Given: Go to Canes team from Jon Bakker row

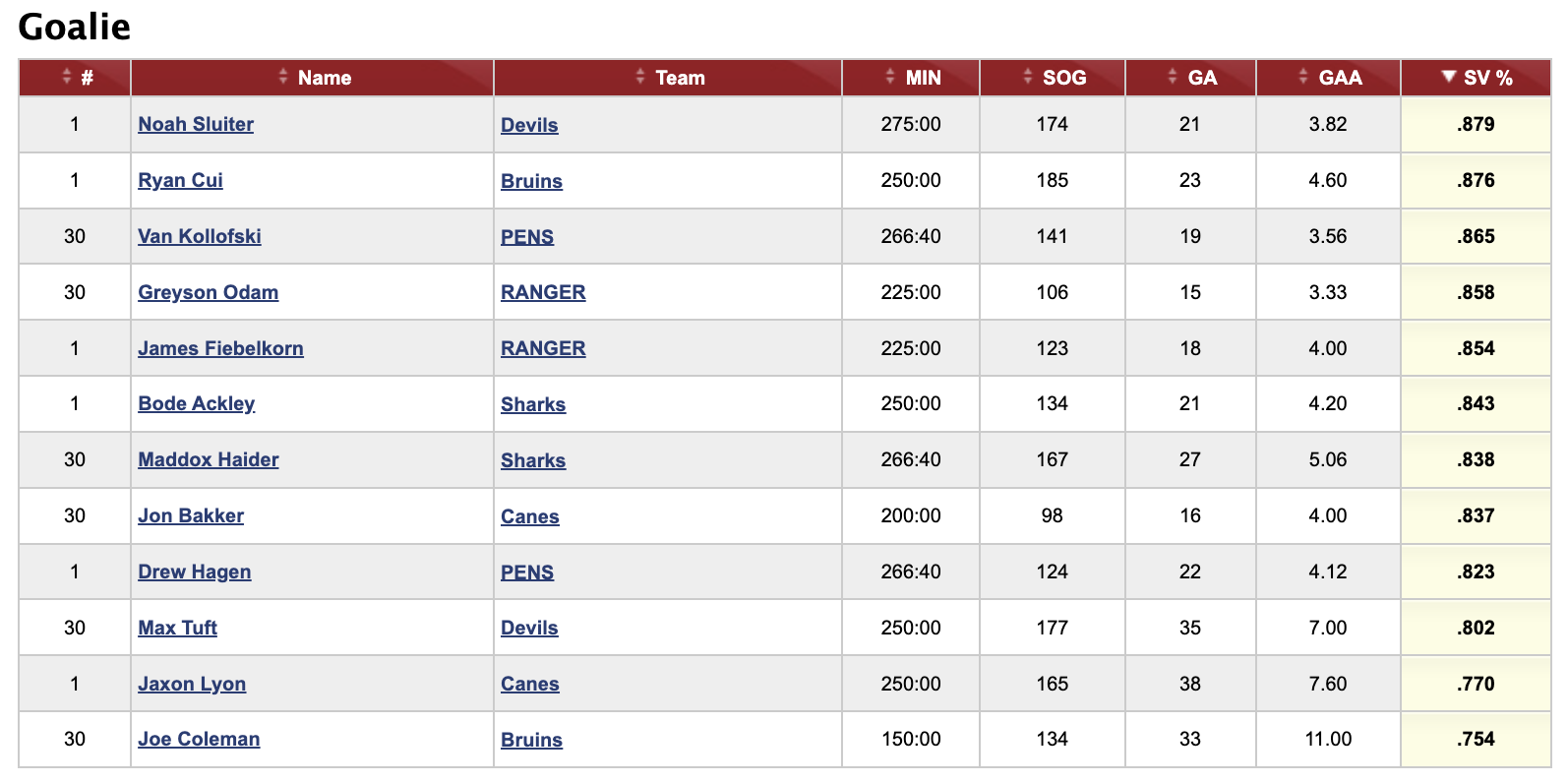Looking at the screenshot, I should click(x=530, y=516).
